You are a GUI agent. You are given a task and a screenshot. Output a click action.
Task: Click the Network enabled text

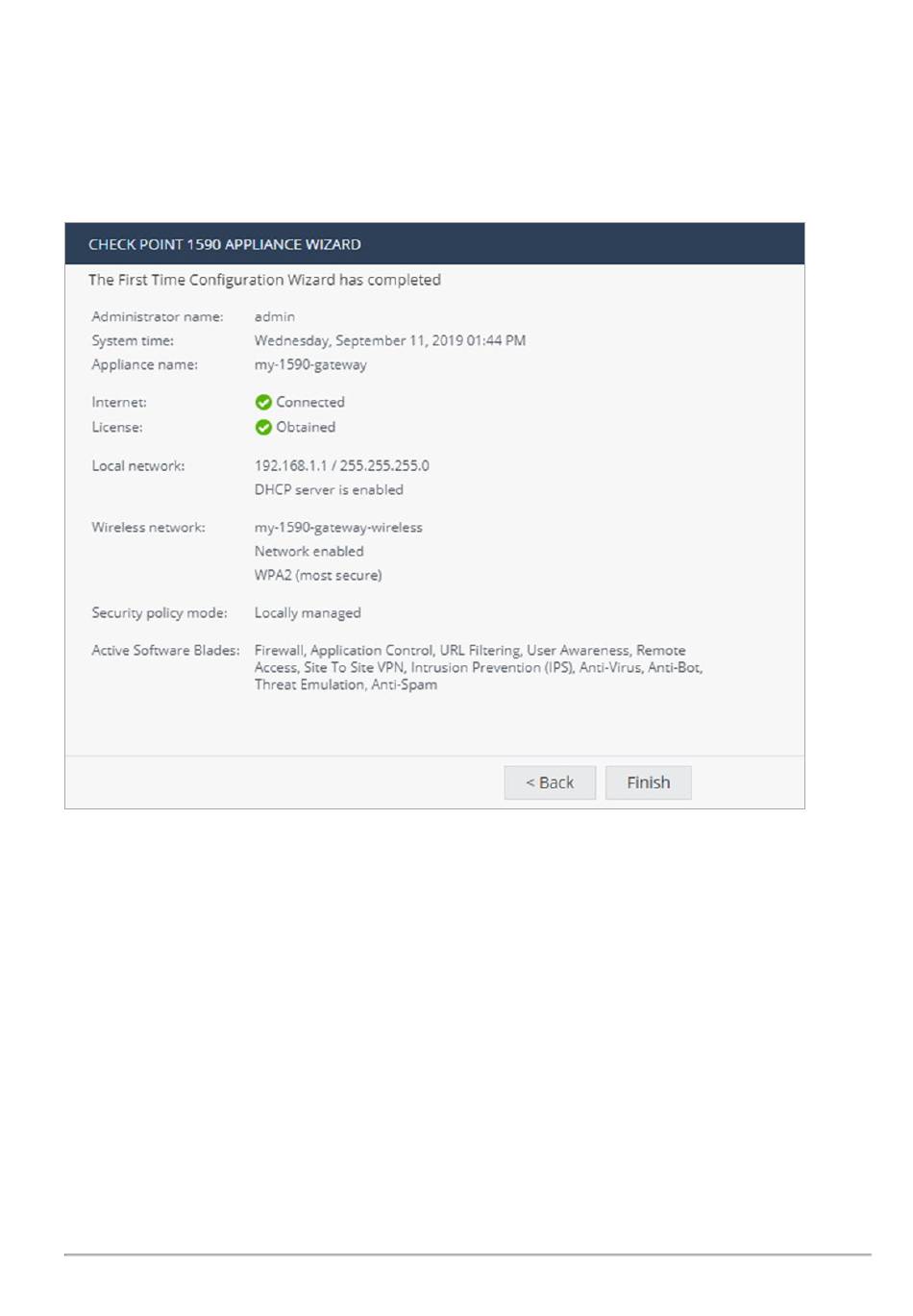coord(309,551)
